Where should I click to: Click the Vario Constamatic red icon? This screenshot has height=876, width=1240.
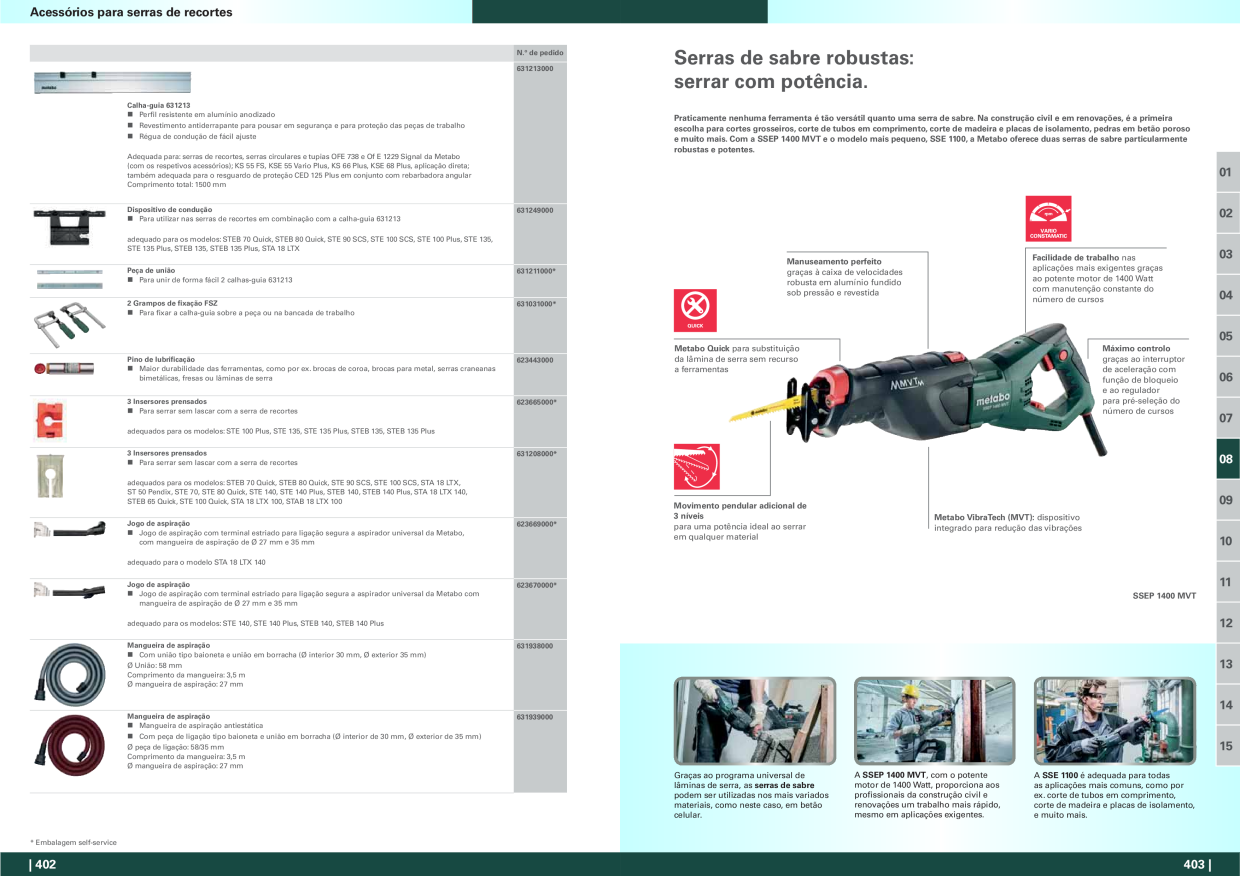click(1049, 218)
